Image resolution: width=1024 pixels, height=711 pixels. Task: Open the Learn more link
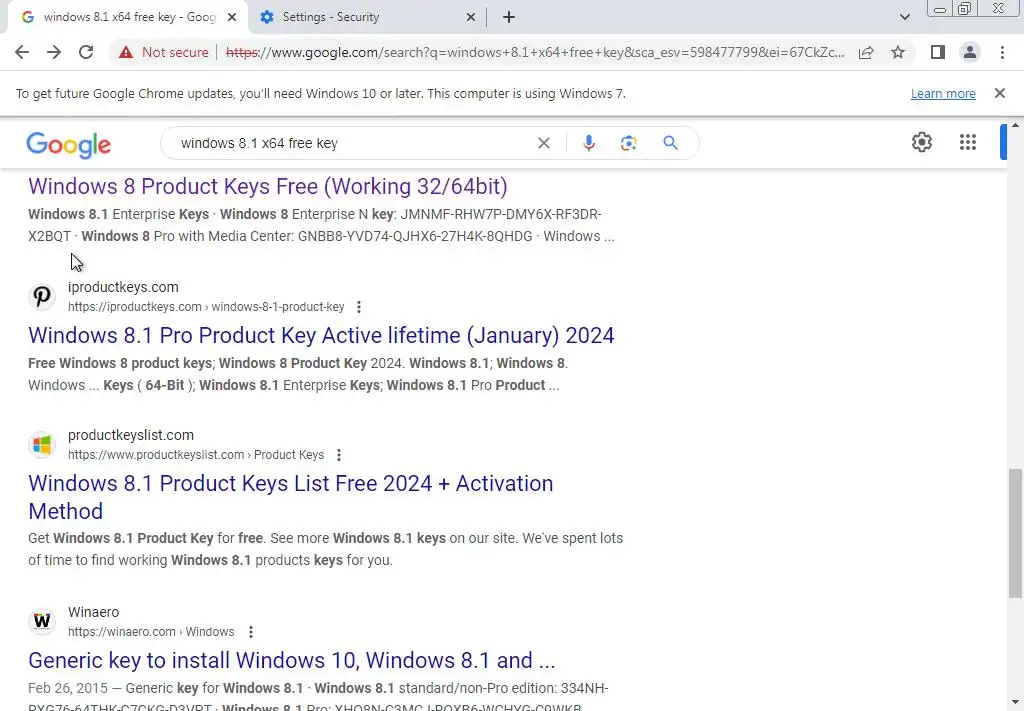(943, 93)
